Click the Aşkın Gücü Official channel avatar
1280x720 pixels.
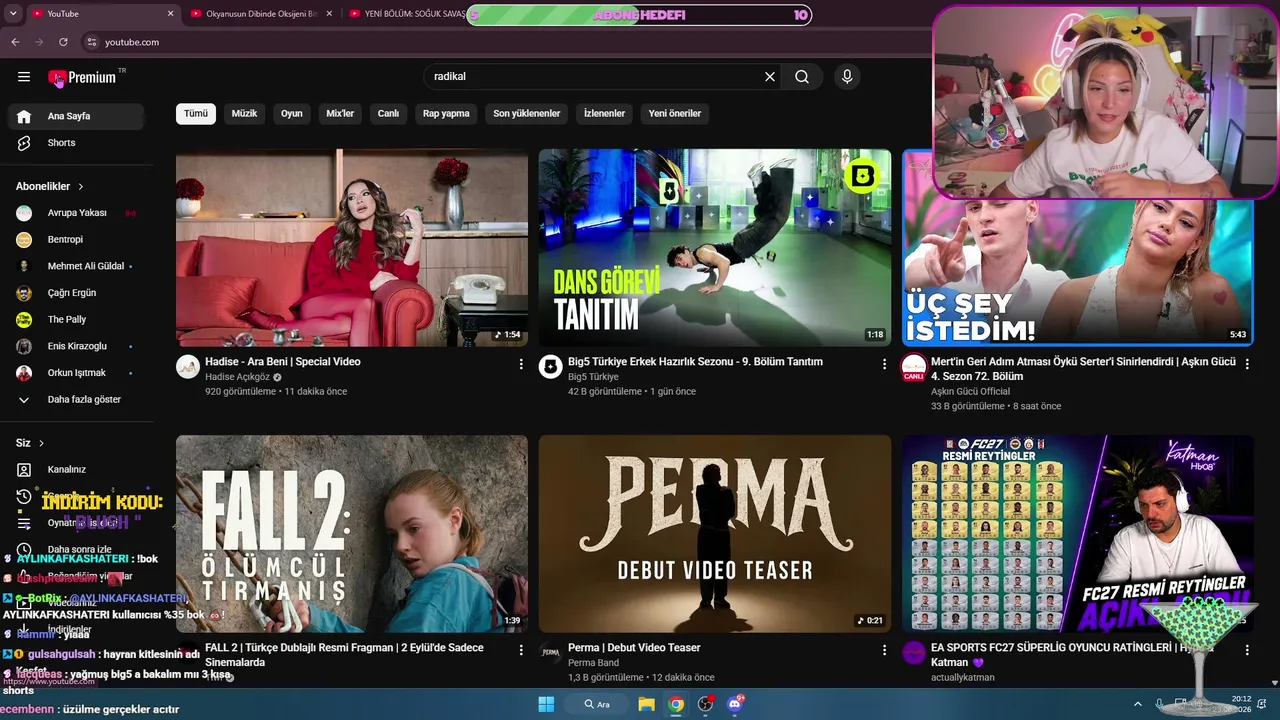point(913,367)
